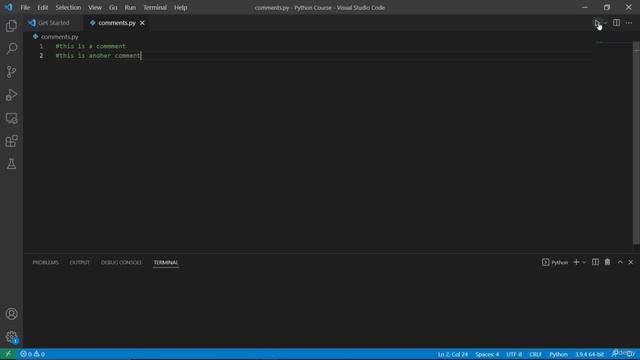Run the Python file with play button
The width and height of the screenshot is (640, 360).
tap(597, 23)
